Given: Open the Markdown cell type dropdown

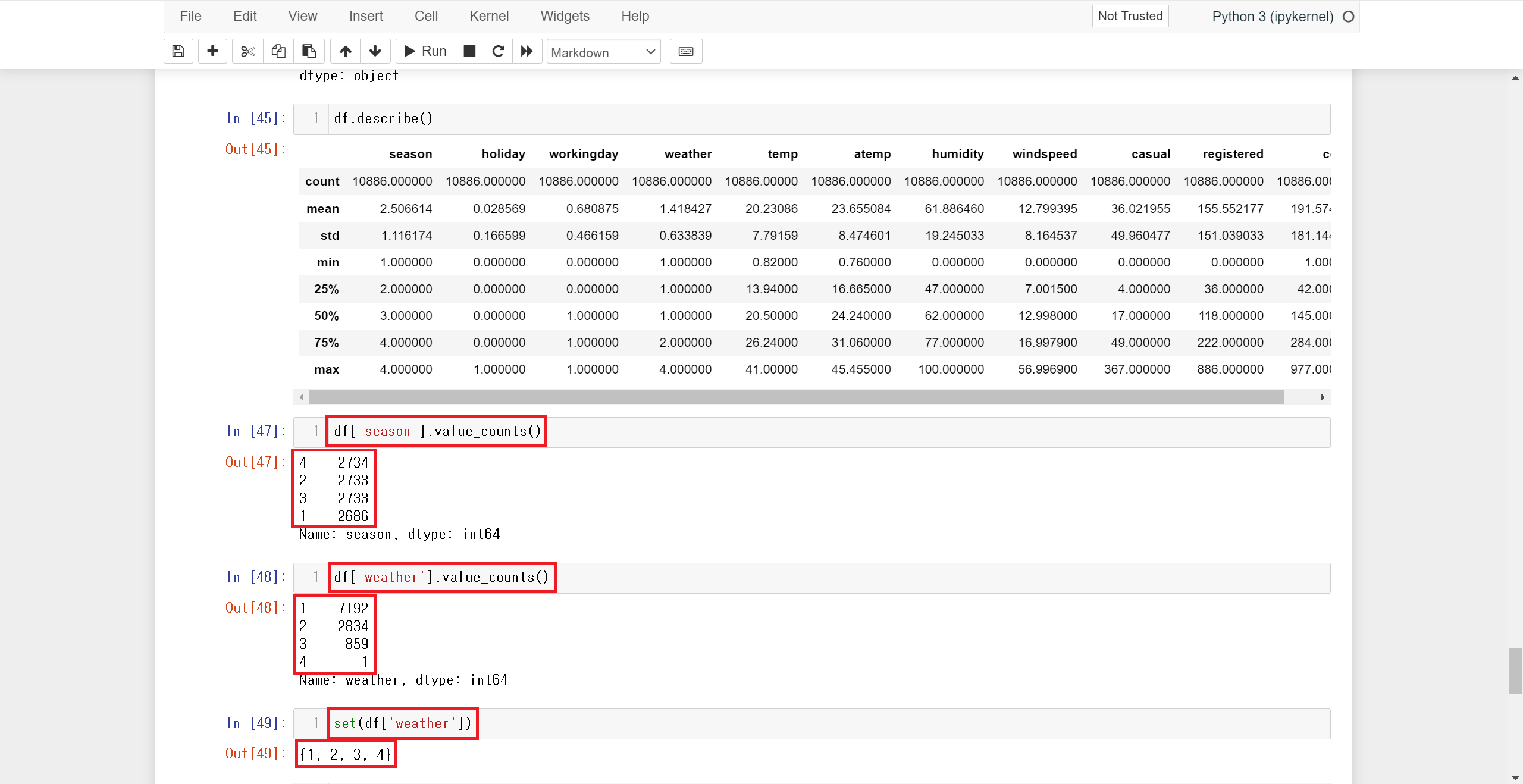Looking at the screenshot, I should (603, 52).
